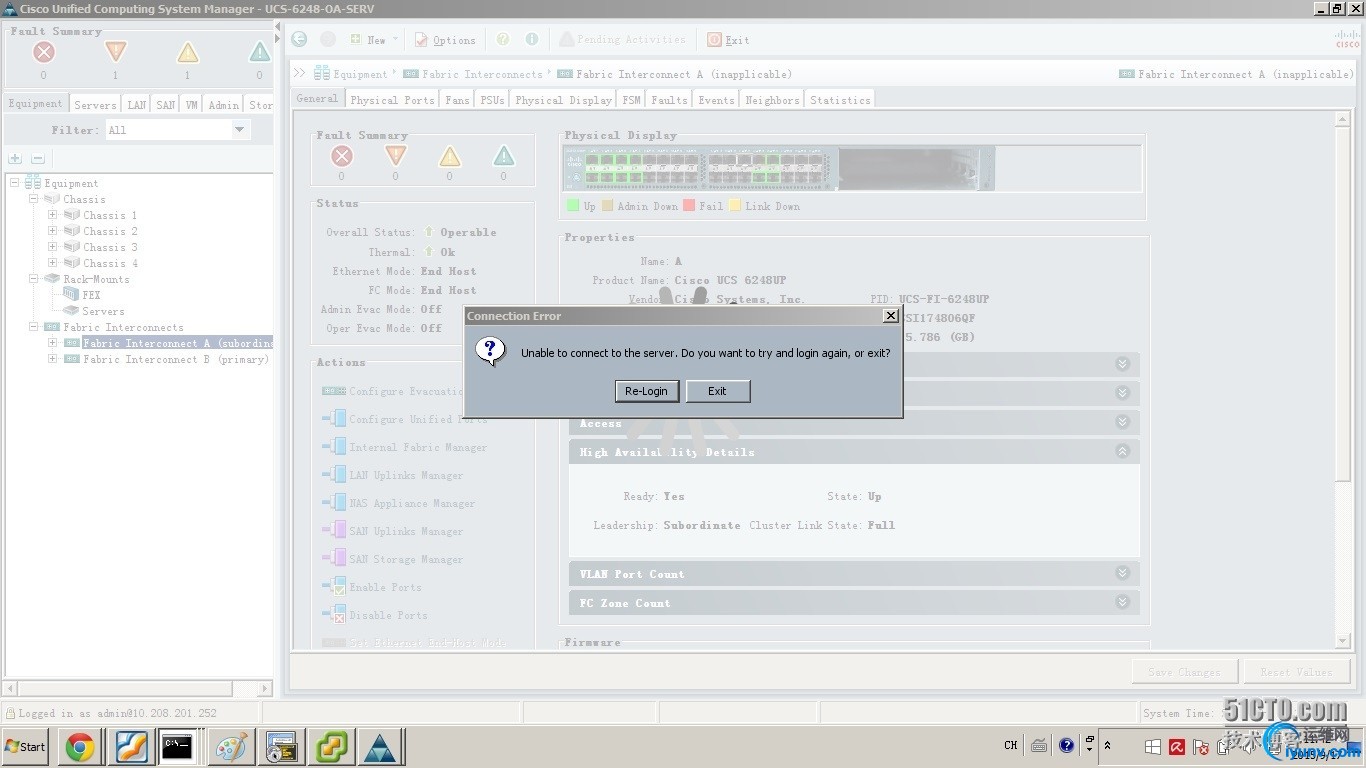Open the command prompt taskbar icon
Image resolution: width=1366 pixels, height=768 pixels.
tap(177, 746)
